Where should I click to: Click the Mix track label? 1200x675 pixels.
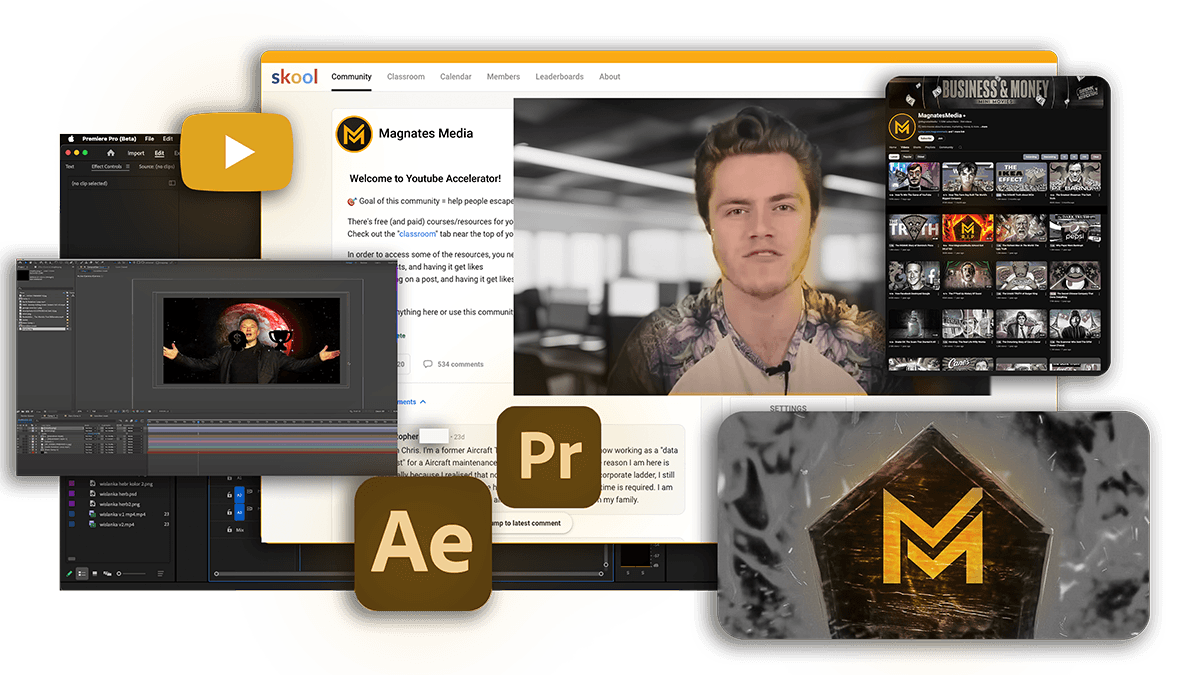click(x=240, y=530)
